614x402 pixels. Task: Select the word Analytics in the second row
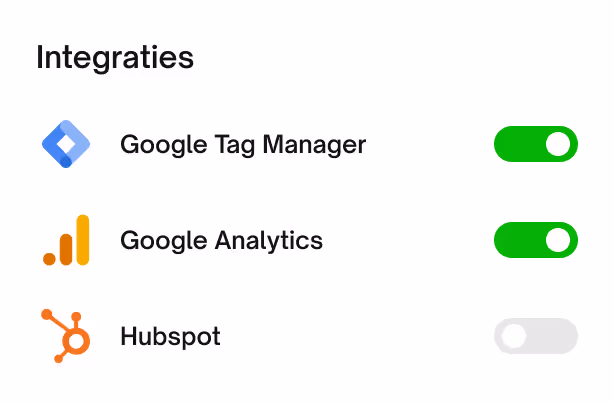(274, 242)
